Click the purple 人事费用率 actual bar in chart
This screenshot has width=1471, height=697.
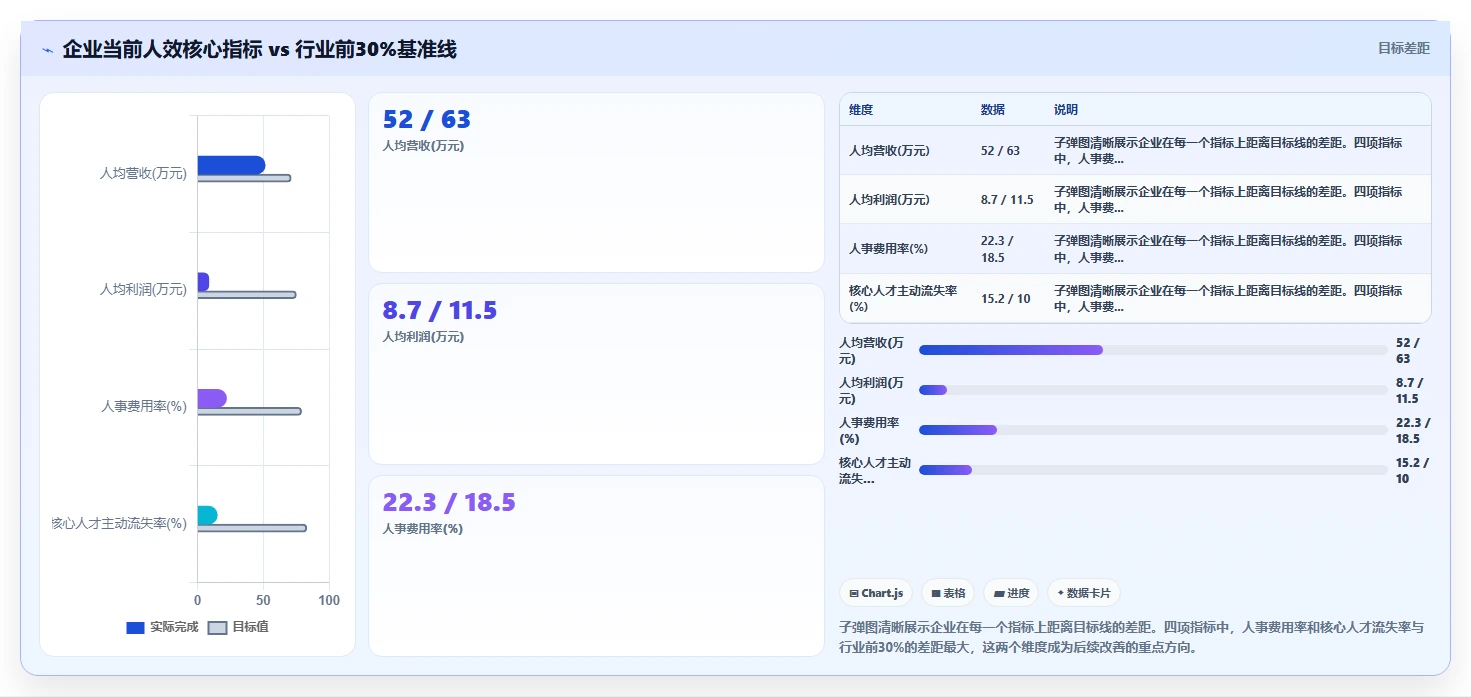212,398
